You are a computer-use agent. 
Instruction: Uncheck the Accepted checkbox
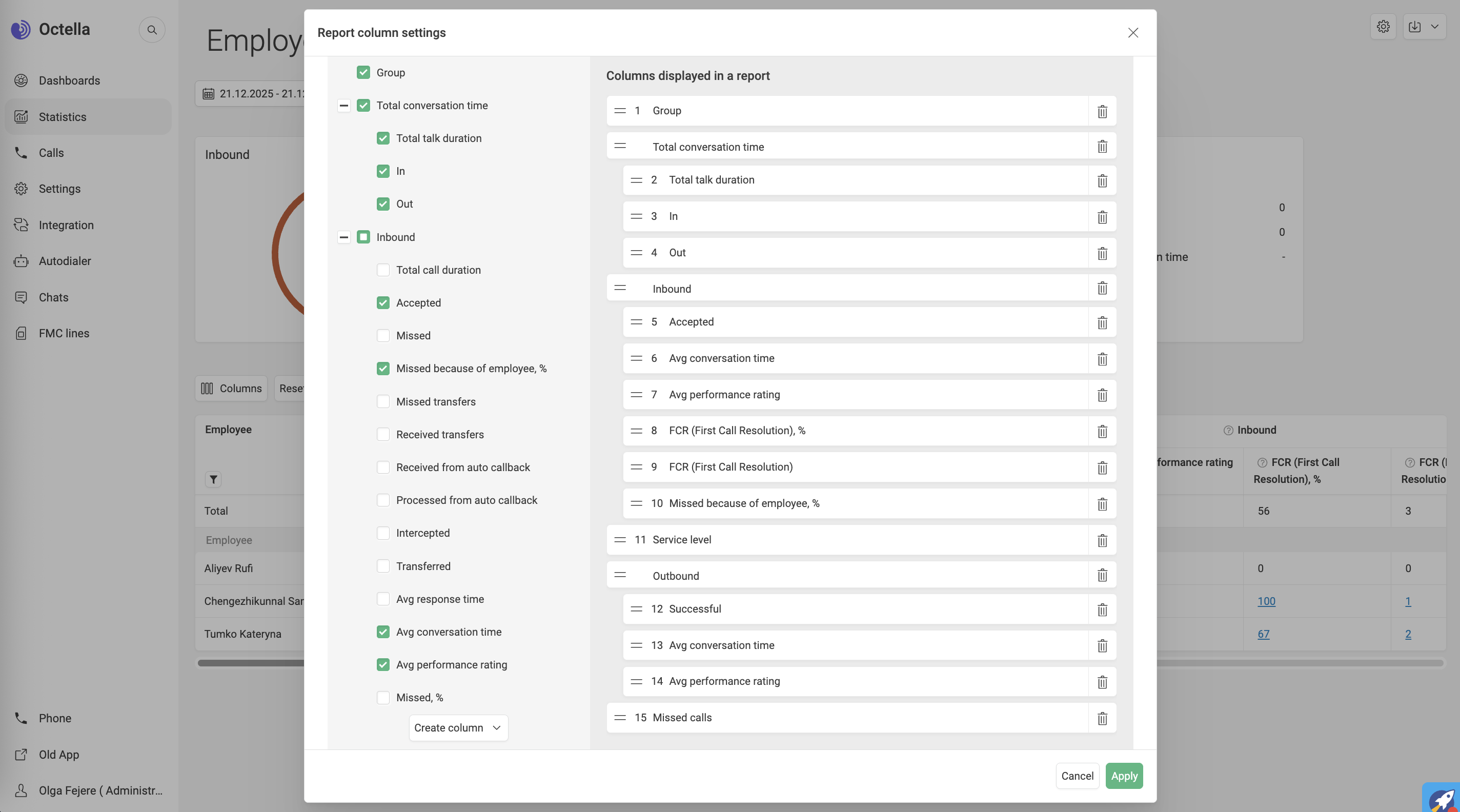point(383,302)
